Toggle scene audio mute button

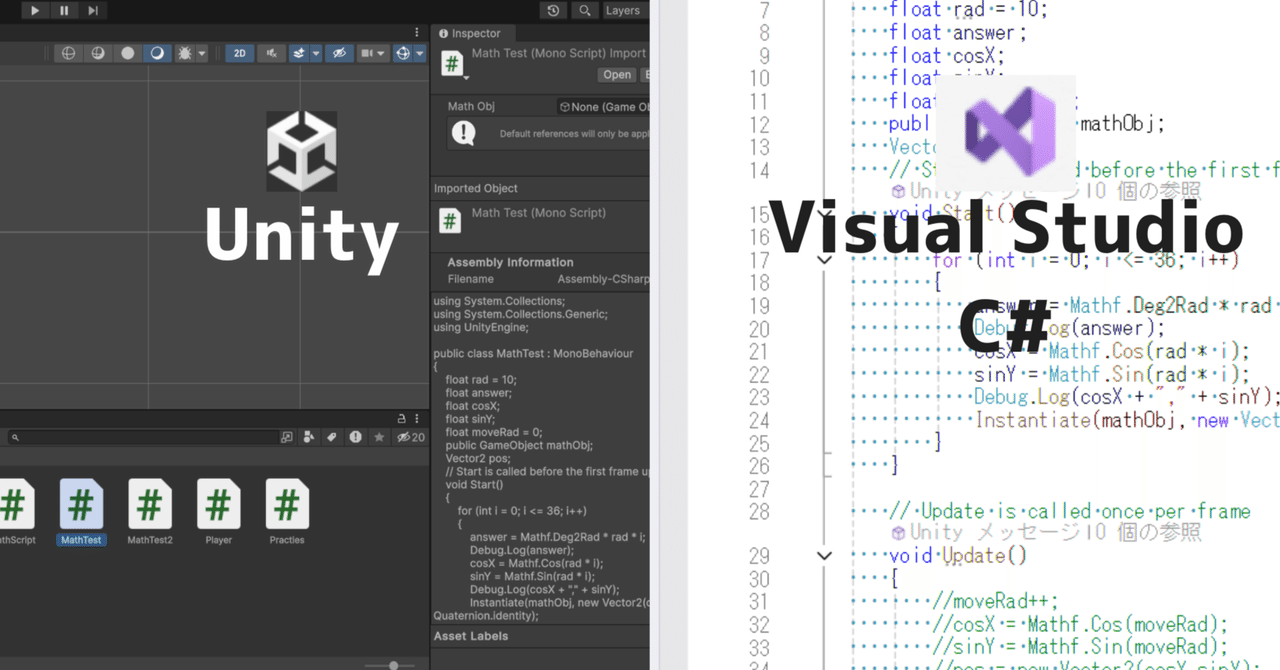(271, 52)
